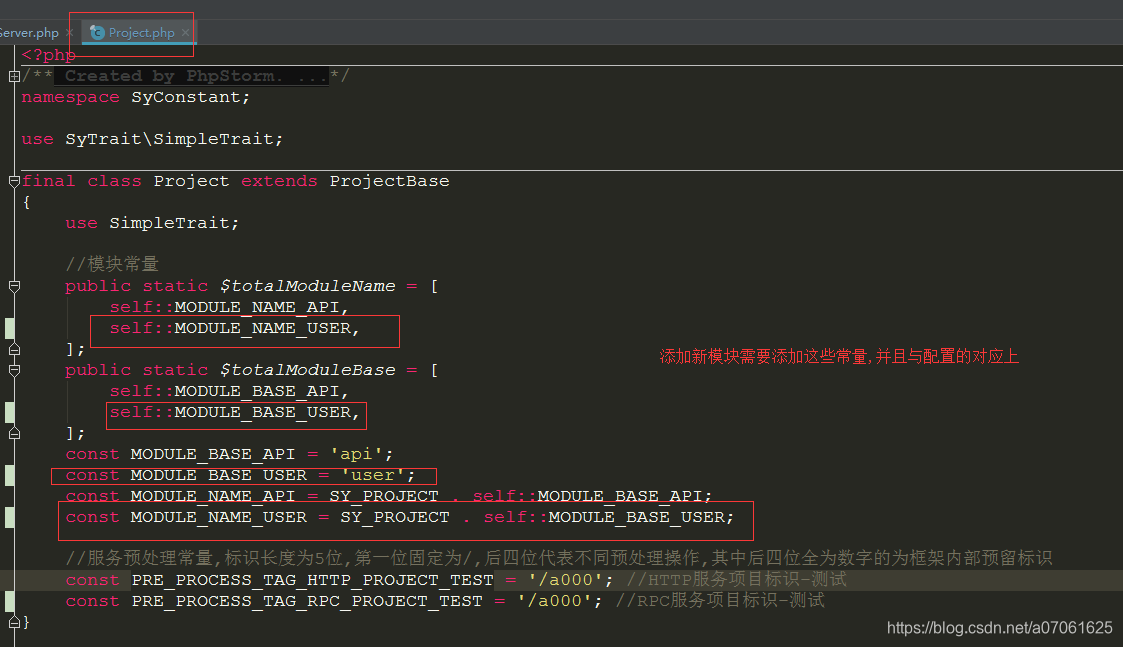Click folded doc comment text 'Created by PhpStorm. ...'
This screenshot has width=1123, height=647.
click(191, 76)
